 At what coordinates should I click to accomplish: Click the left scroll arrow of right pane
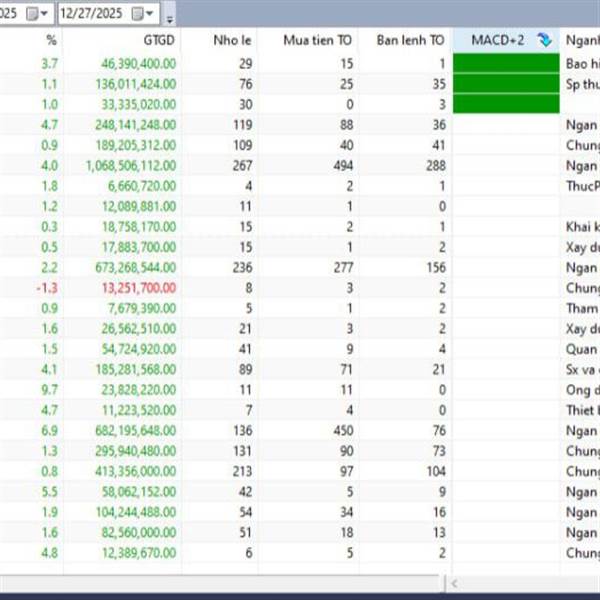tap(455, 584)
